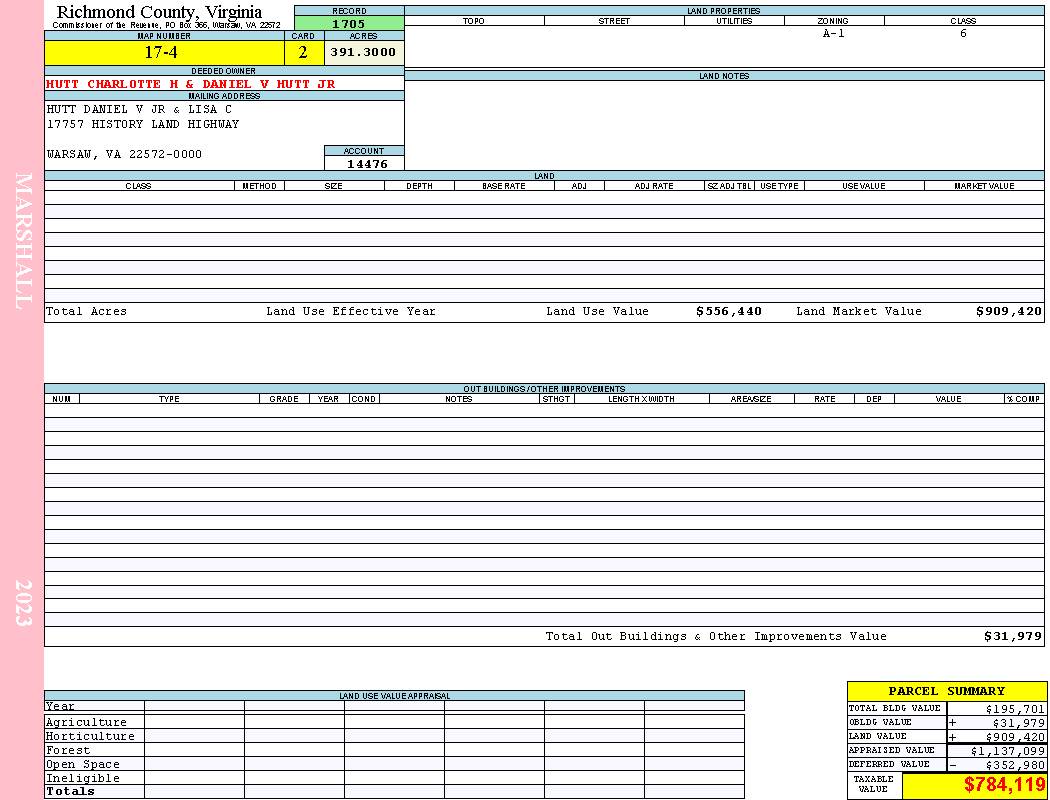Click Total Out Buildings value $31,979
The height and width of the screenshot is (800, 1050).
(x=1012, y=637)
